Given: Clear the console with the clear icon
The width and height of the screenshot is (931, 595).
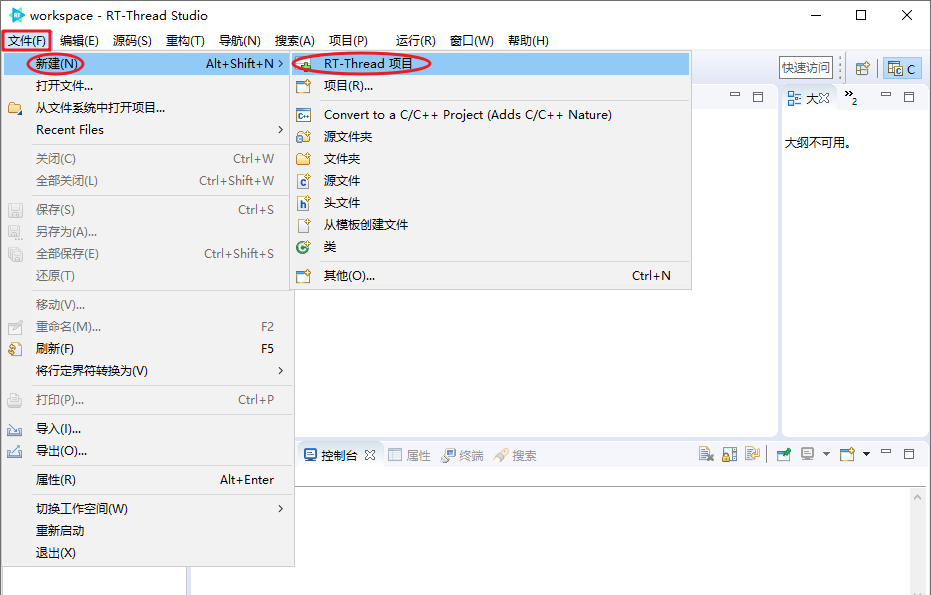Looking at the screenshot, I should coord(706,454).
